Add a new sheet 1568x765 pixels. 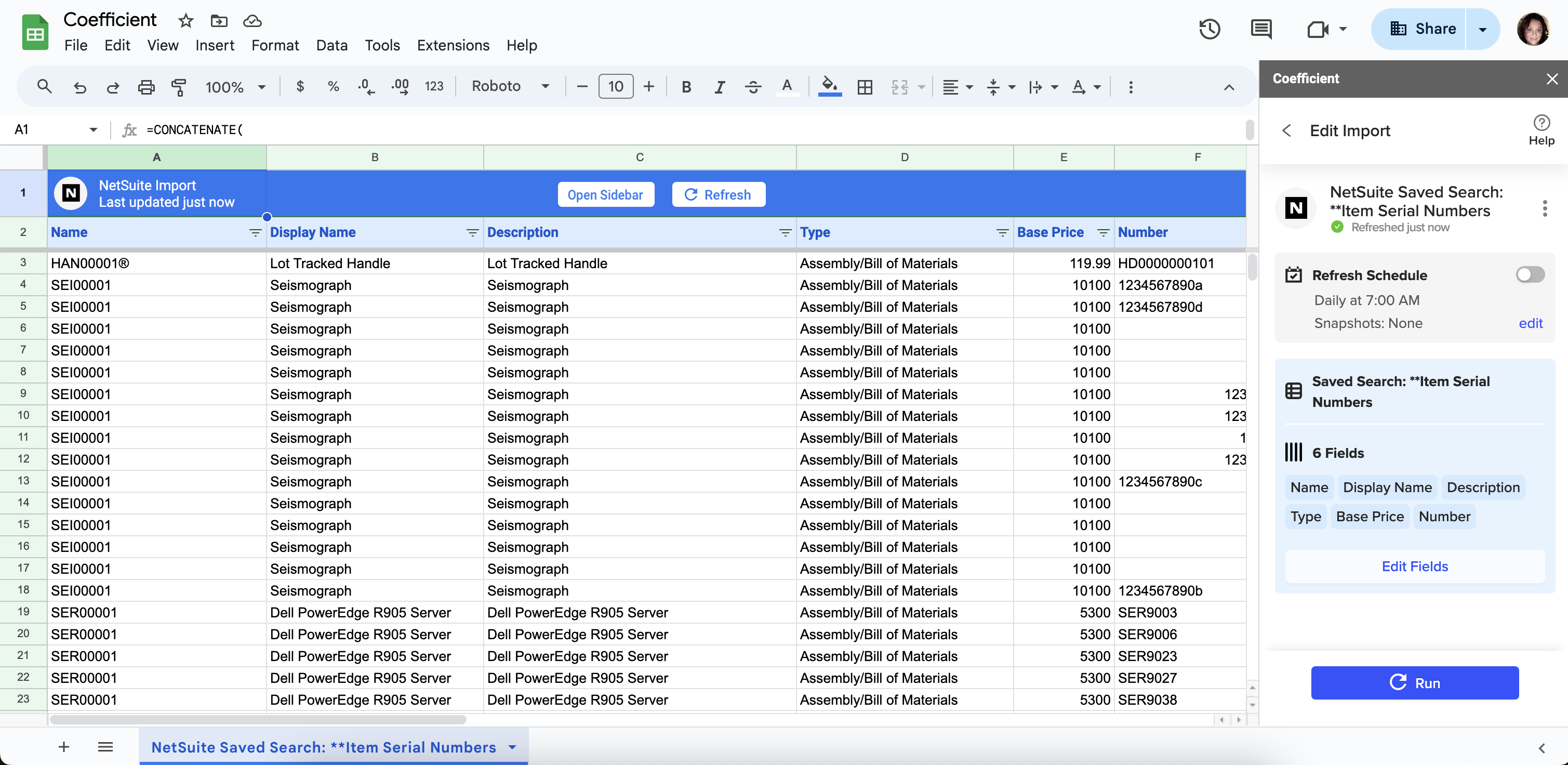click(x=64, y=747)
